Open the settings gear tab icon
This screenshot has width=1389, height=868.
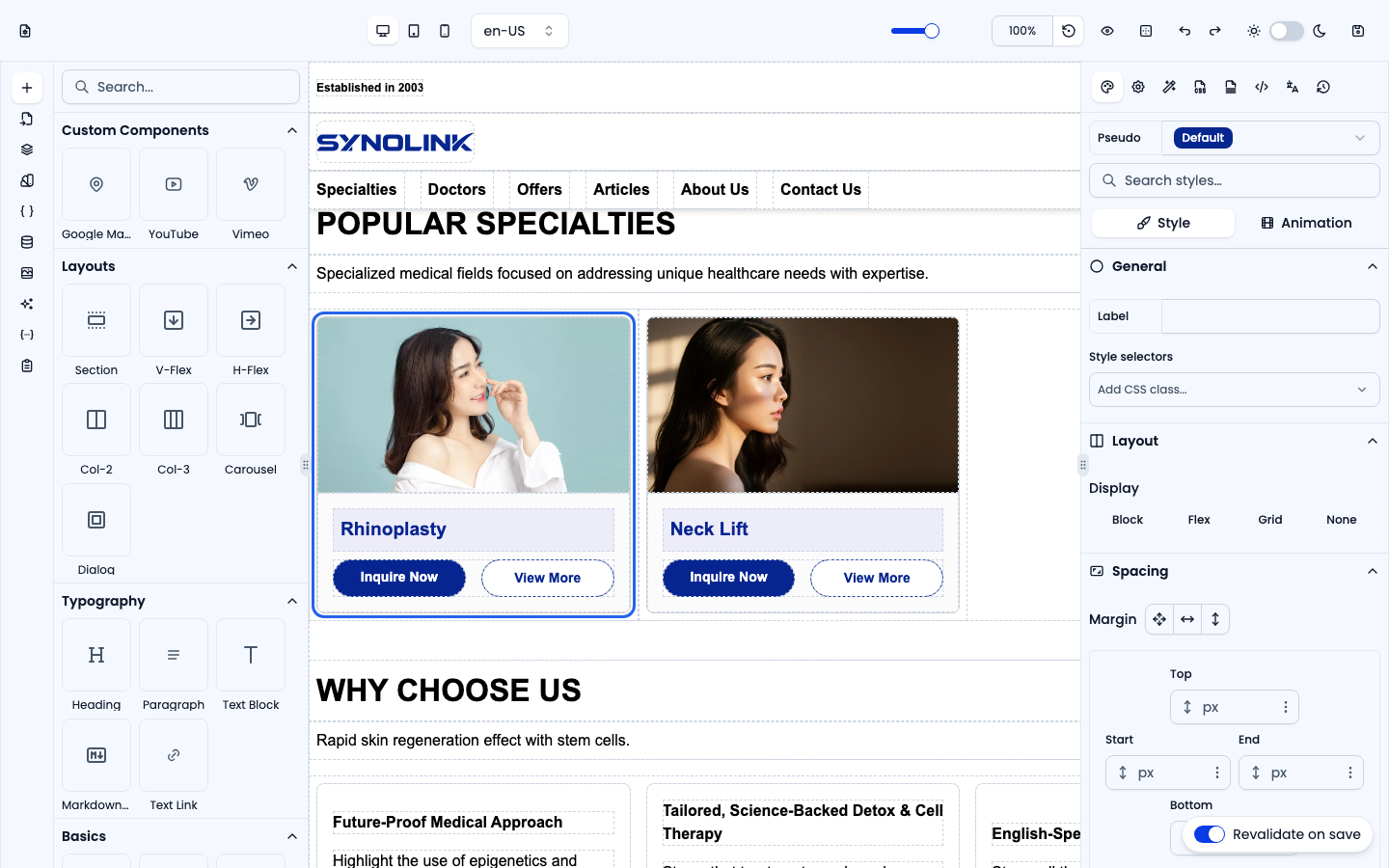click(x=1138, y=87)
